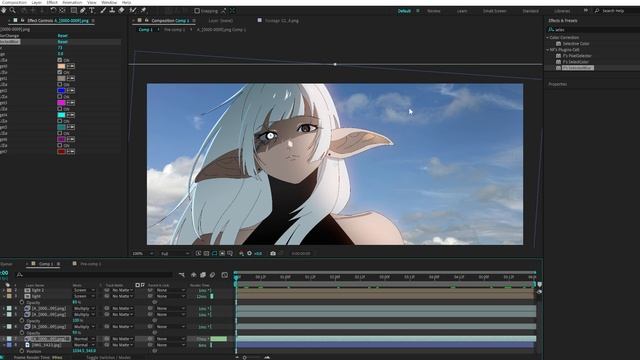
Task: Select F's SelectColor preset
Action: coord(576,62)
